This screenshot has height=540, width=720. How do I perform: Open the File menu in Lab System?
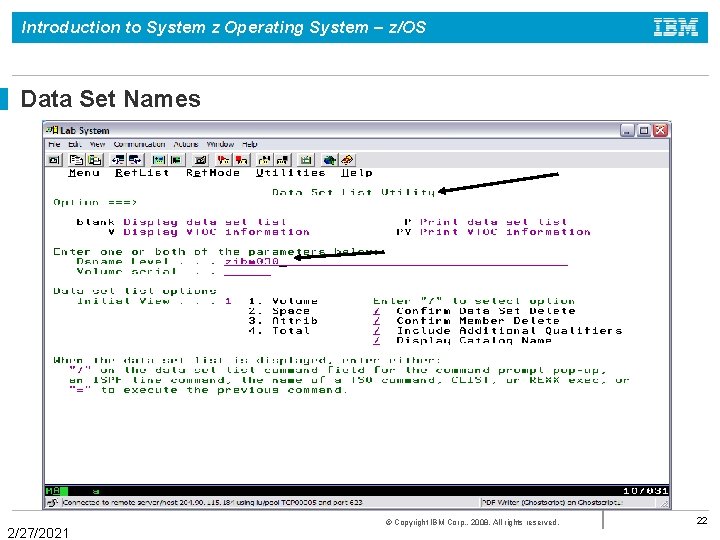(x=54, y=144)
